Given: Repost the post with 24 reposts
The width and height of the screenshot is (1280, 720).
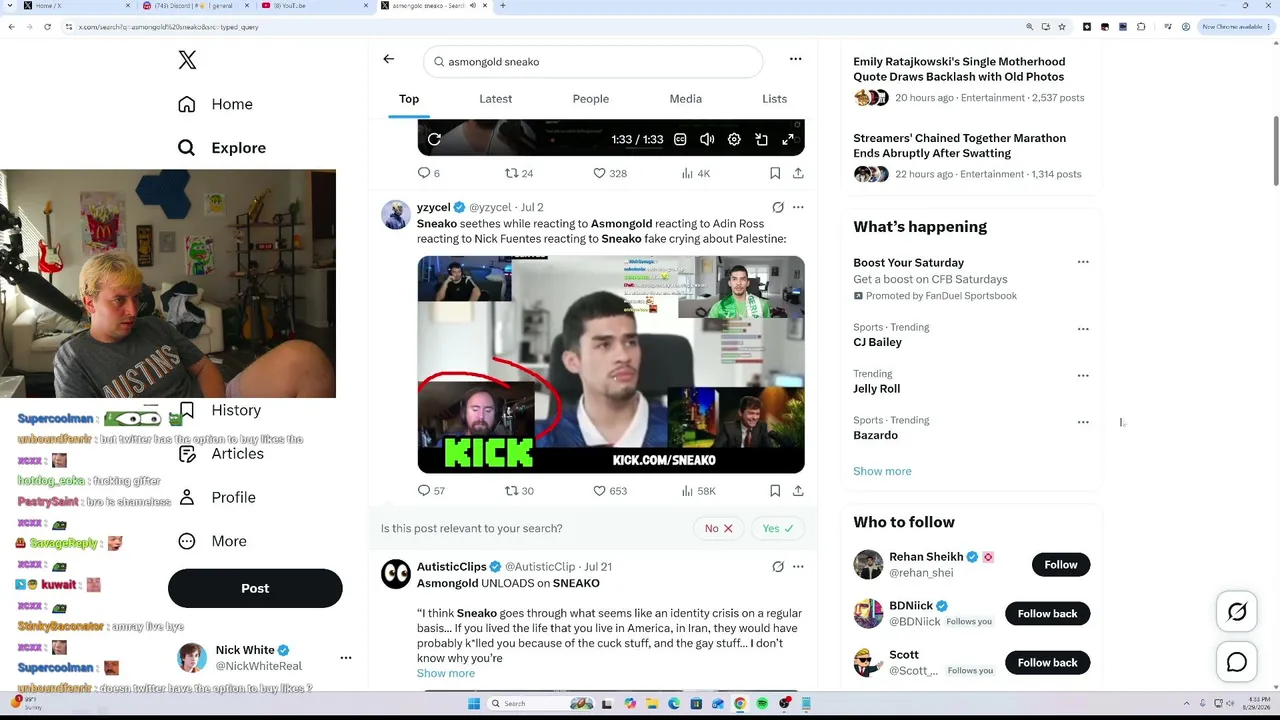Looking at the screenshot, I should pyautogui.click(x=519, y=173).
